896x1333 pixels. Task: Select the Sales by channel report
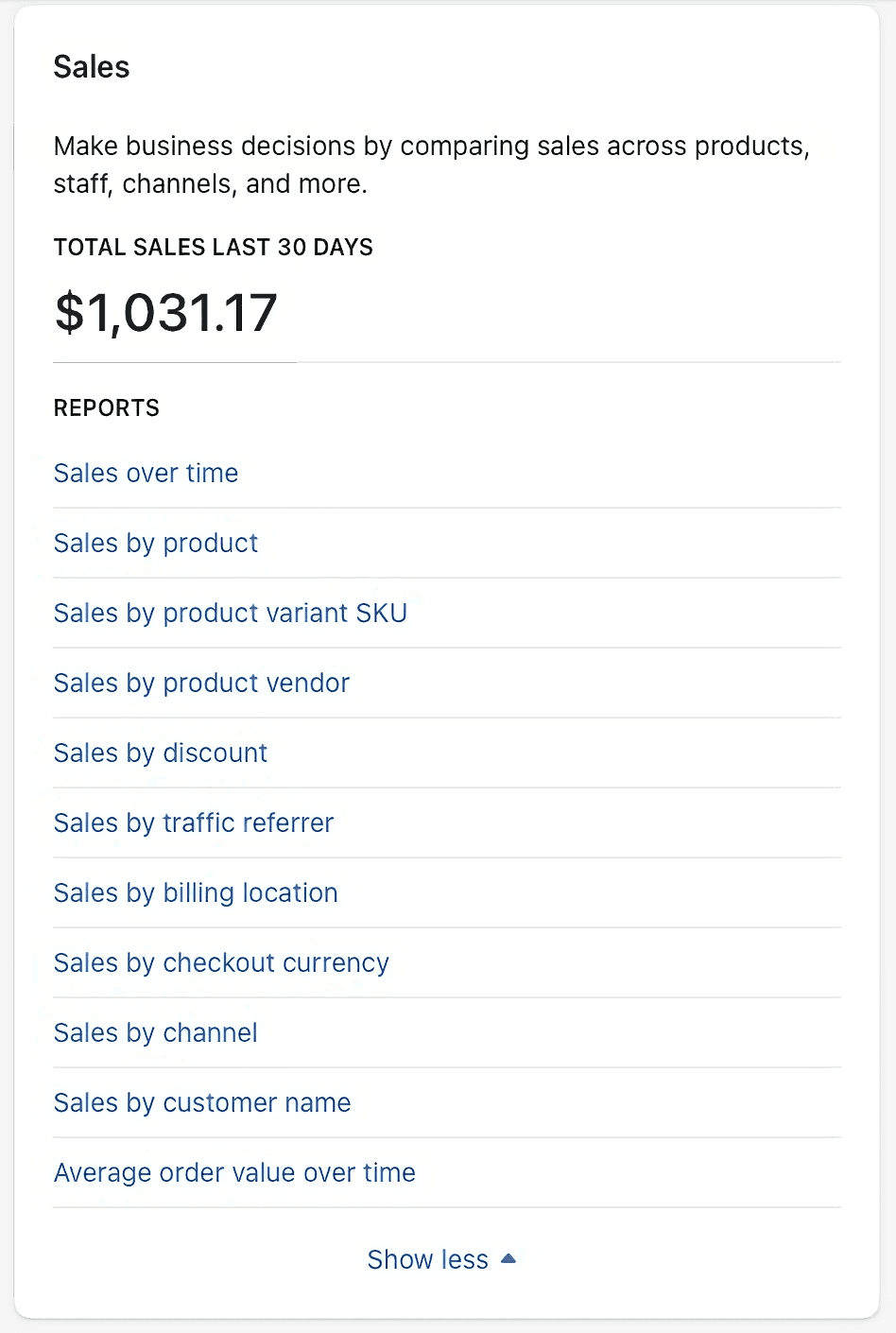[156, 1032]
